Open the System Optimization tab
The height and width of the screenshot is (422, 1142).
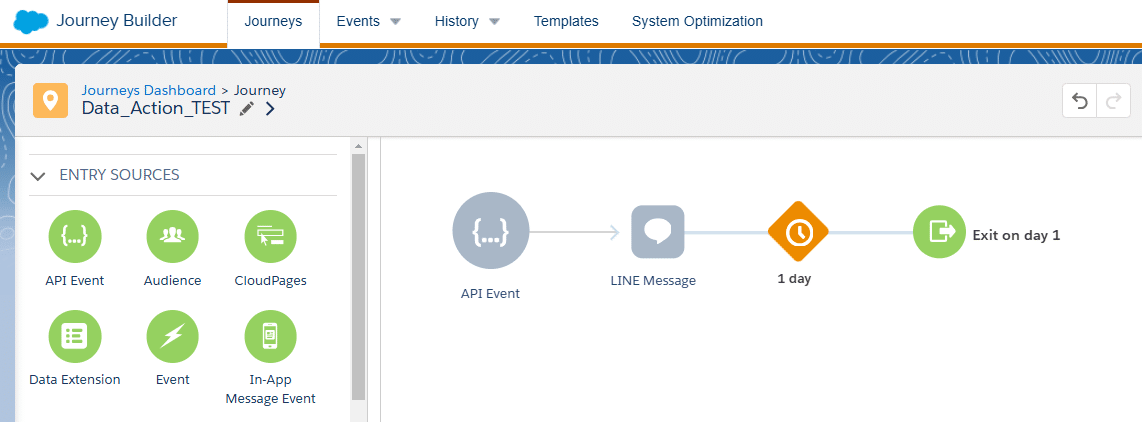[697, 21]
